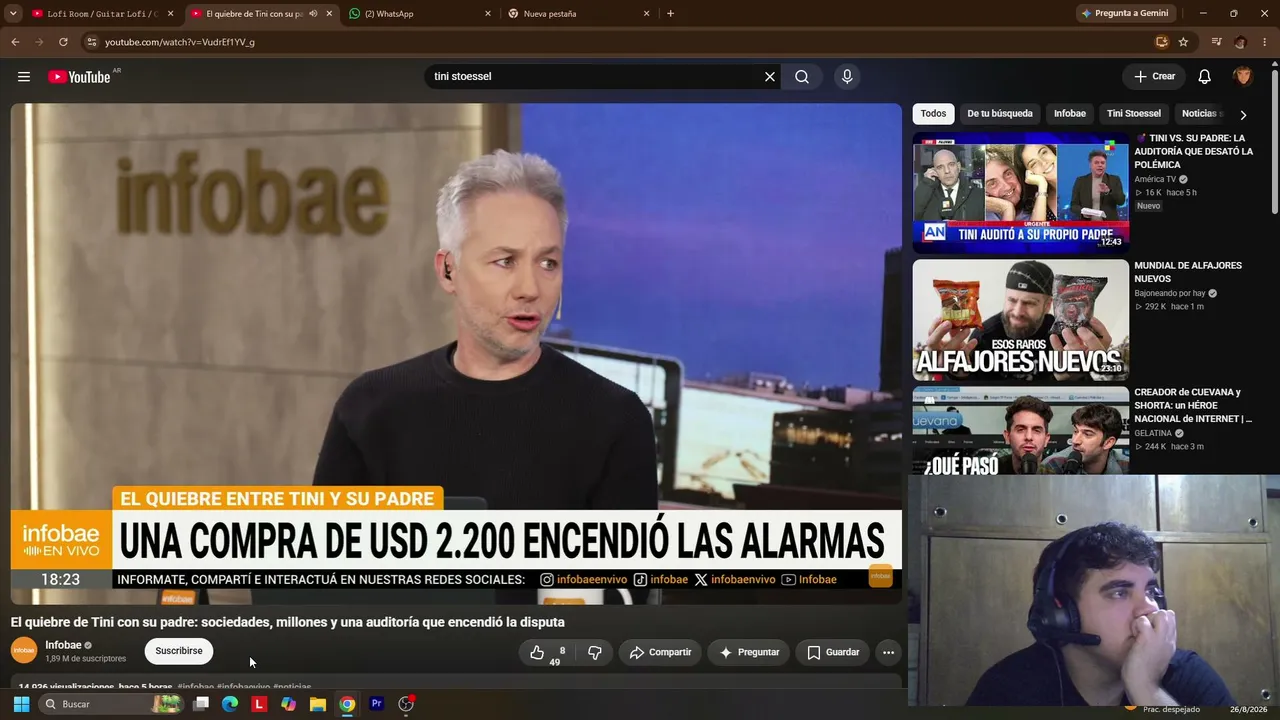Open the TINI VS. SU PADRE video thumbnail
The width and height of the screenshot is (1280, 720).
coord(1020,192)
